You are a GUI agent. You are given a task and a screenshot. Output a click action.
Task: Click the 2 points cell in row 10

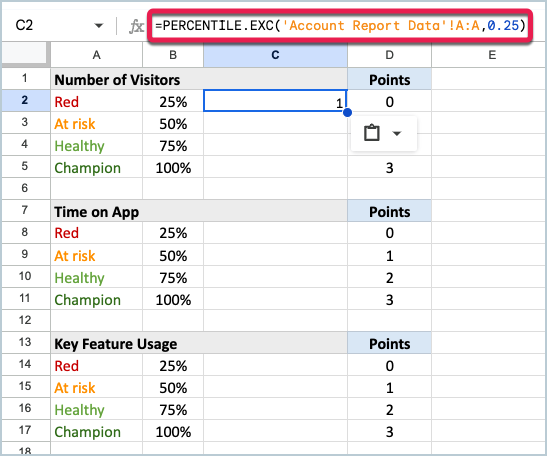(389, 278)
